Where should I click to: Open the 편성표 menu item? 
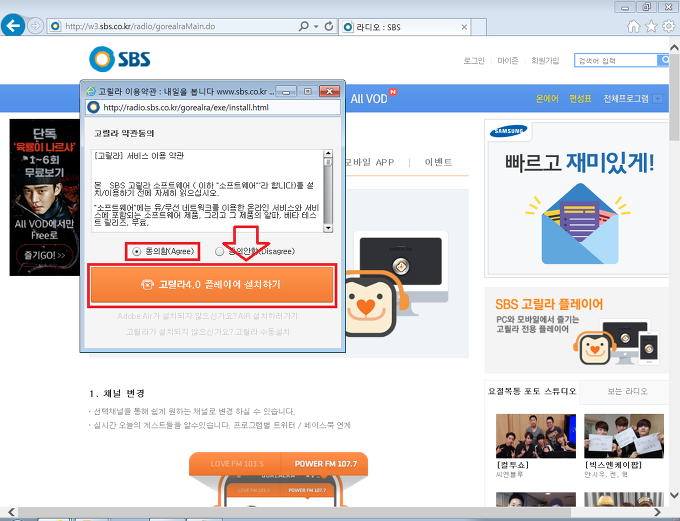(580, 99)
